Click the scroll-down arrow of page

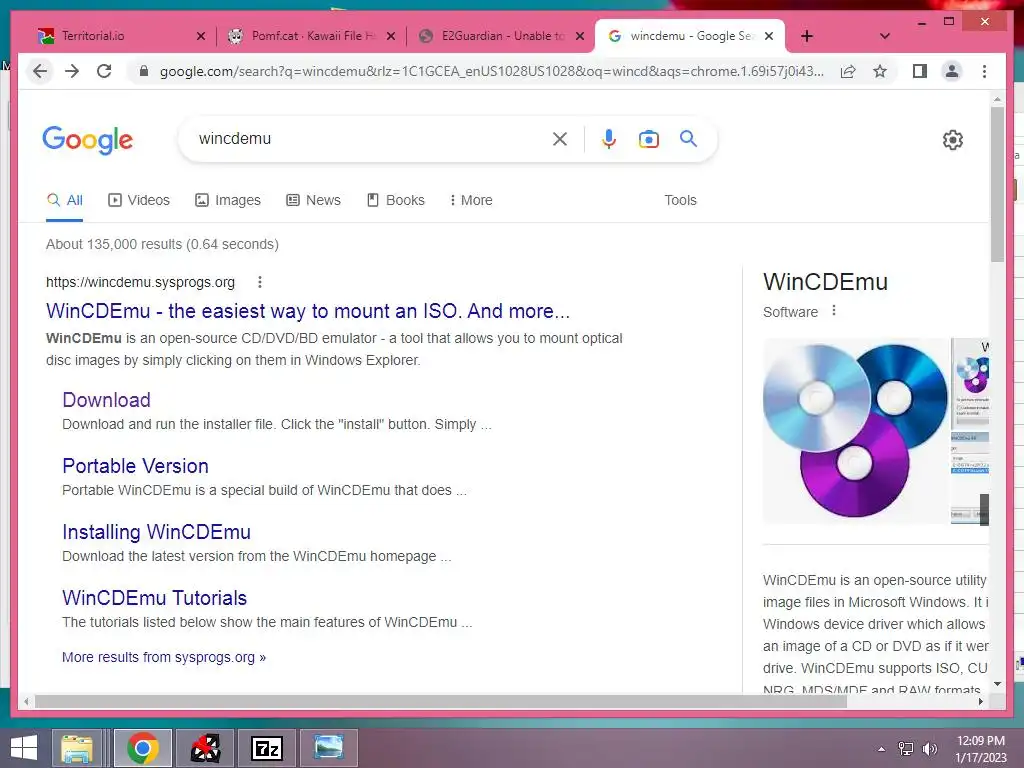997,684
